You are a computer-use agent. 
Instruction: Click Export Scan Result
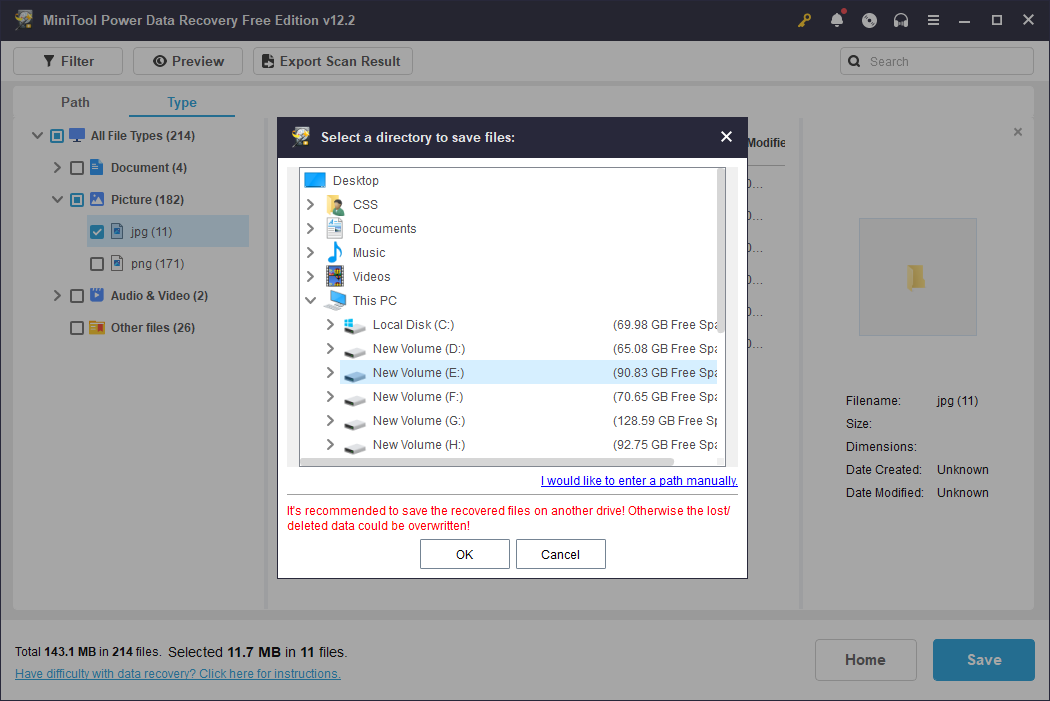pyautogui.click(x=333, y=61)
